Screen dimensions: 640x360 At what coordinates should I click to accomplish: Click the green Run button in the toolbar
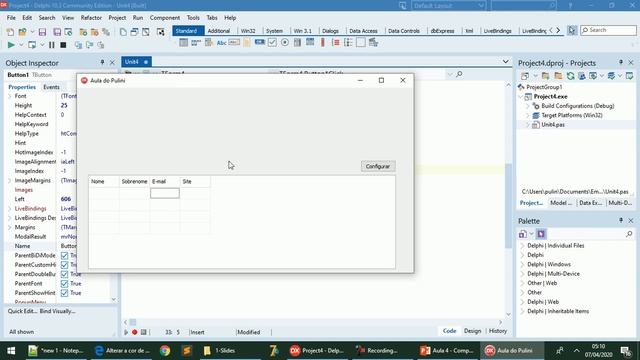click(x=11, y=45)
